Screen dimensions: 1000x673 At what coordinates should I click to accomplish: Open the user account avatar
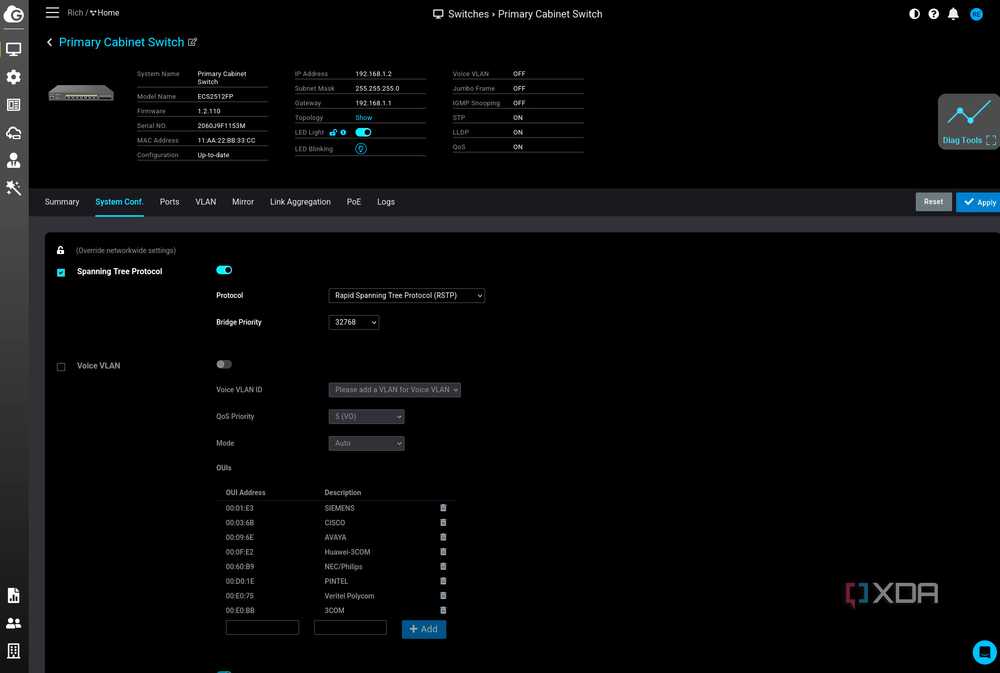[x=976, y=13]
